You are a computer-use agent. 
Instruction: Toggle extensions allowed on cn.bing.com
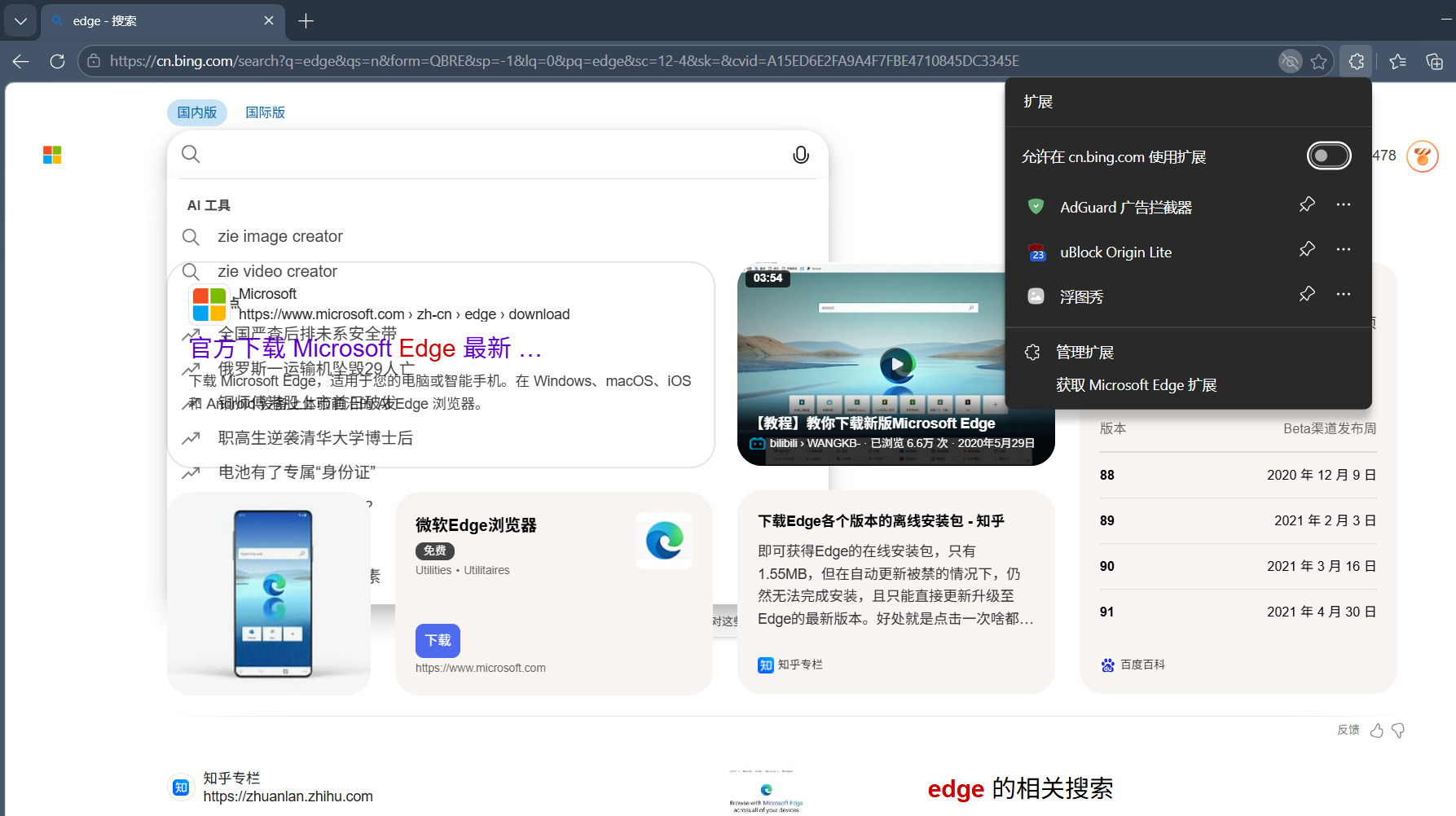point(1329,156)
